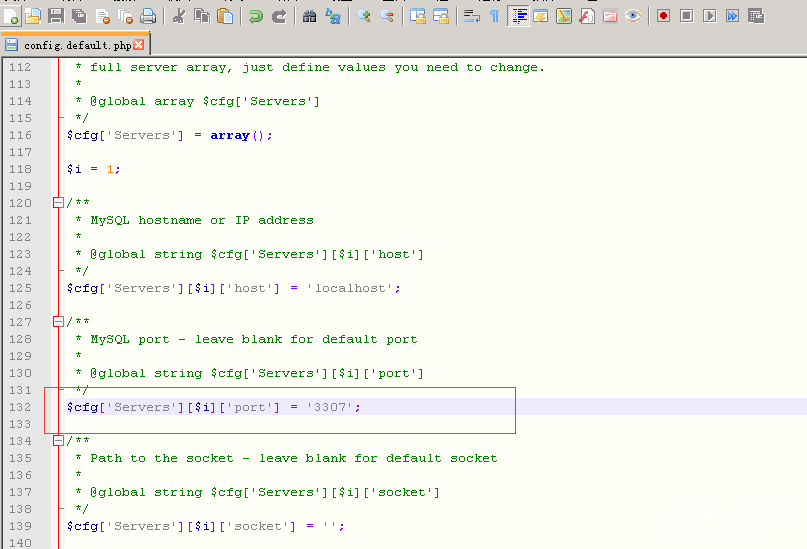Image resolution: width=807 pixels, height=549 pixels.
Task: Cut the selection with the scissors icon
Action: pyautogui.click(x=179, y=16)
